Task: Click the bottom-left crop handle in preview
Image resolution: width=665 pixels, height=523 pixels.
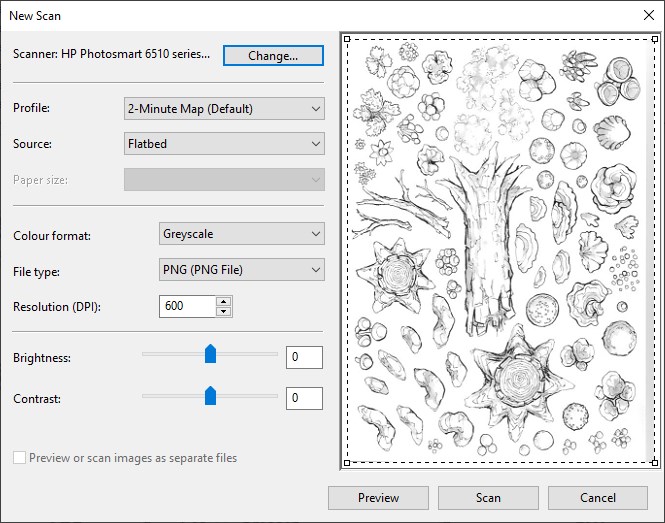Action: [x=347, y=463]
